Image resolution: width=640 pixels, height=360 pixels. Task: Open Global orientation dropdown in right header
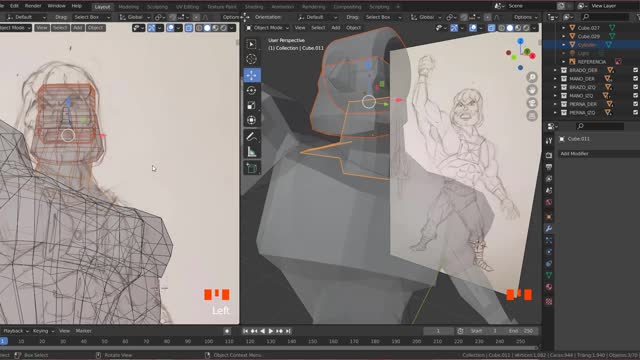(426, 17)
